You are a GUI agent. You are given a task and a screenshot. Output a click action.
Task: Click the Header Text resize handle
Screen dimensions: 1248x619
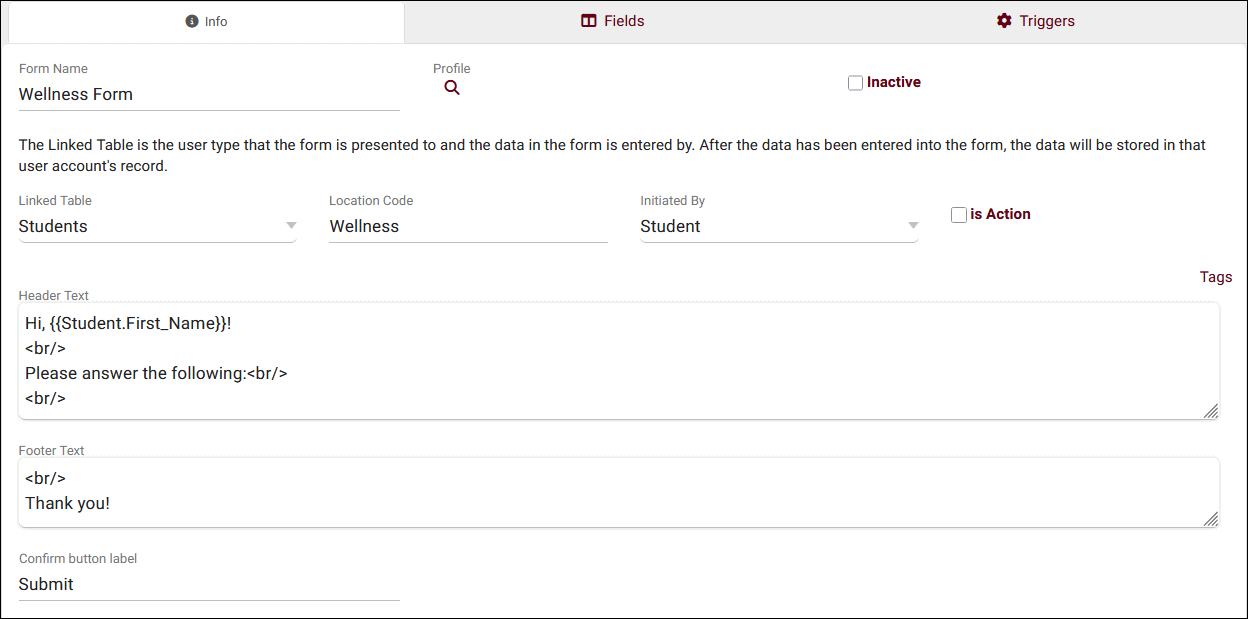tap(1210, 410)
